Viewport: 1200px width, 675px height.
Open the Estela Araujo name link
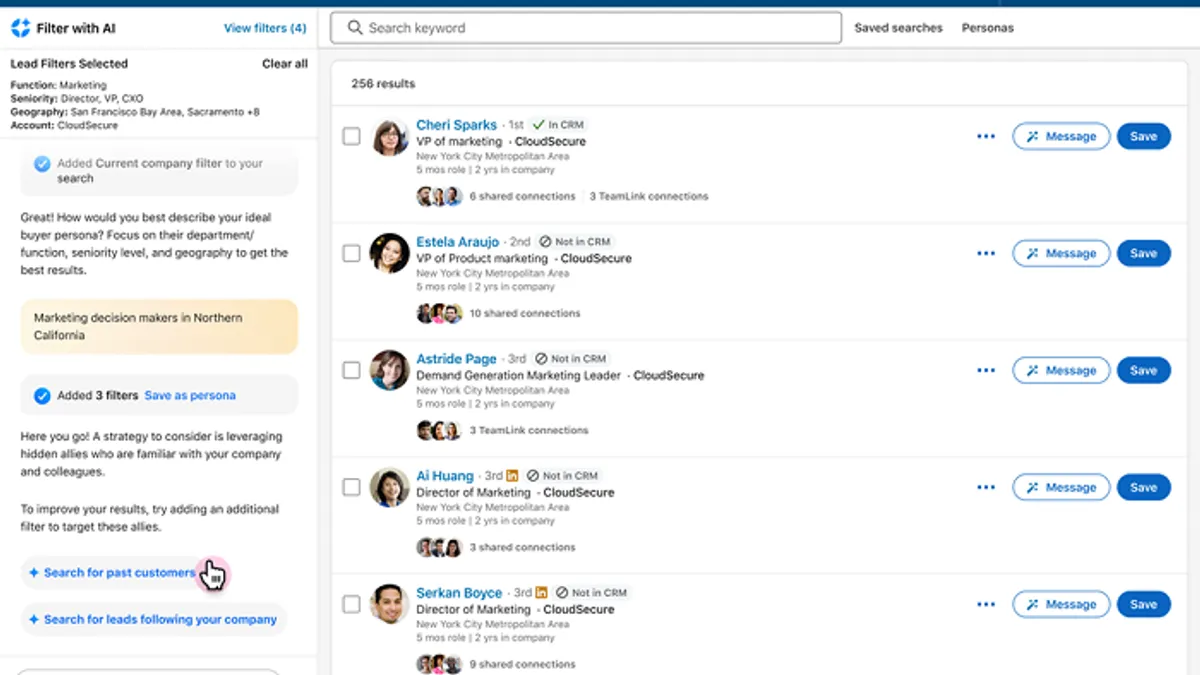click(457, 242)
